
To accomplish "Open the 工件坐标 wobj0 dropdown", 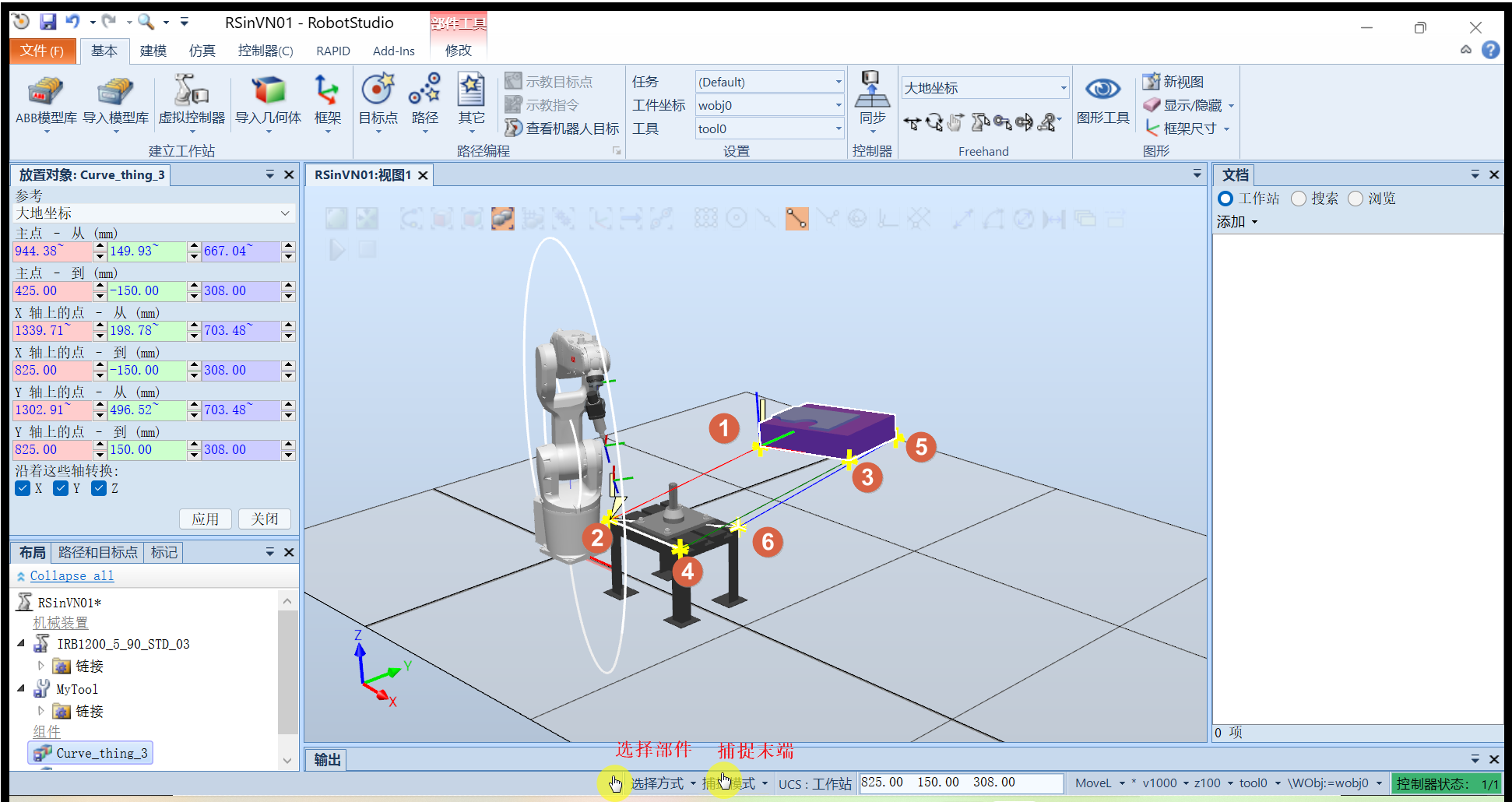I will (x=769, y=105).
